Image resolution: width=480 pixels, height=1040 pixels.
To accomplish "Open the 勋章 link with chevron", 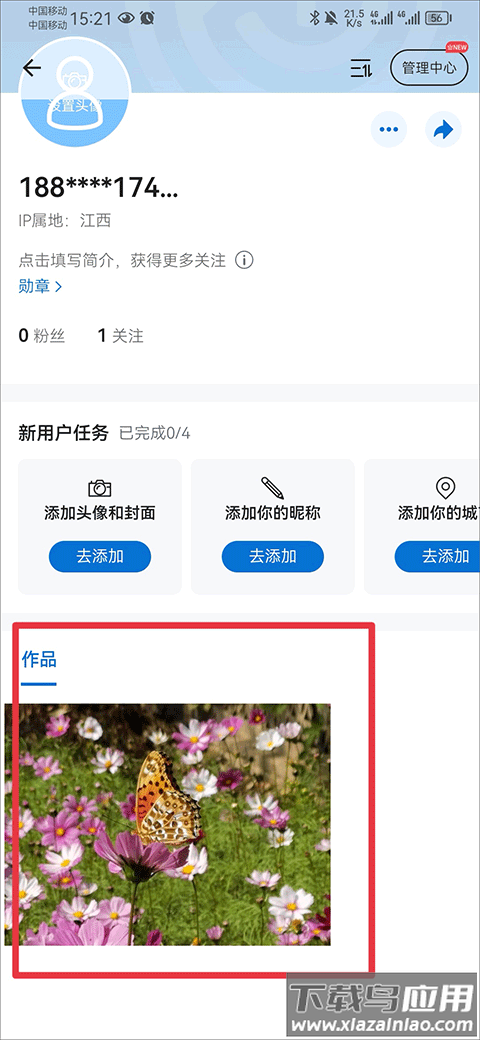I will 40,287.
